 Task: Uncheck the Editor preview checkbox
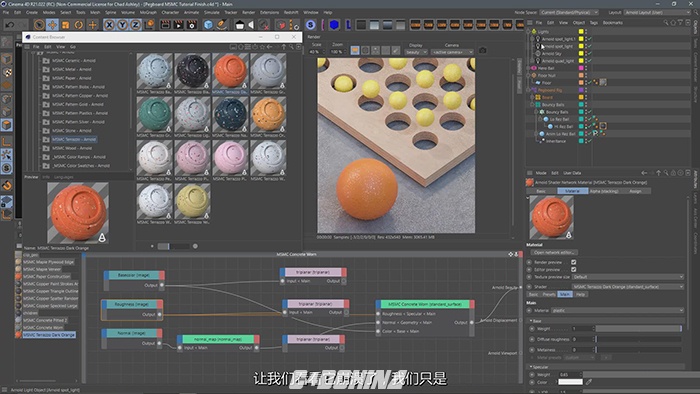[574, 270]
